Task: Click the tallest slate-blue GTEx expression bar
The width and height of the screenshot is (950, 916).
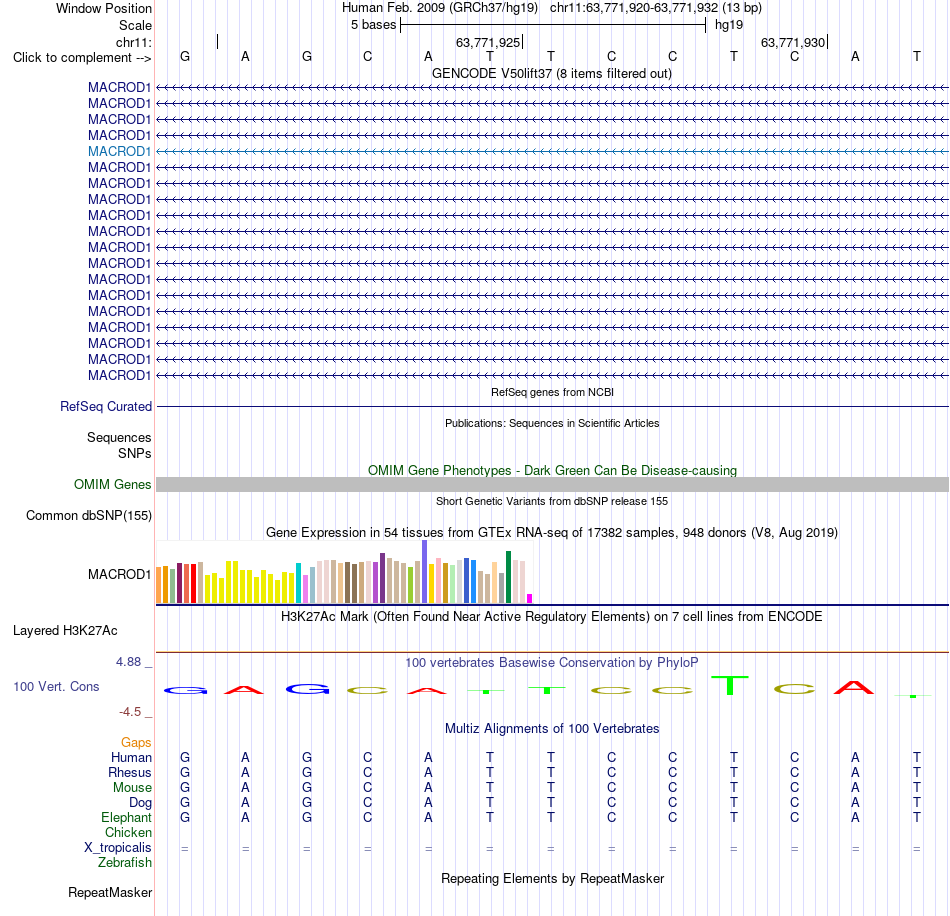Action: pyautogui.click(x=425, y=572)
